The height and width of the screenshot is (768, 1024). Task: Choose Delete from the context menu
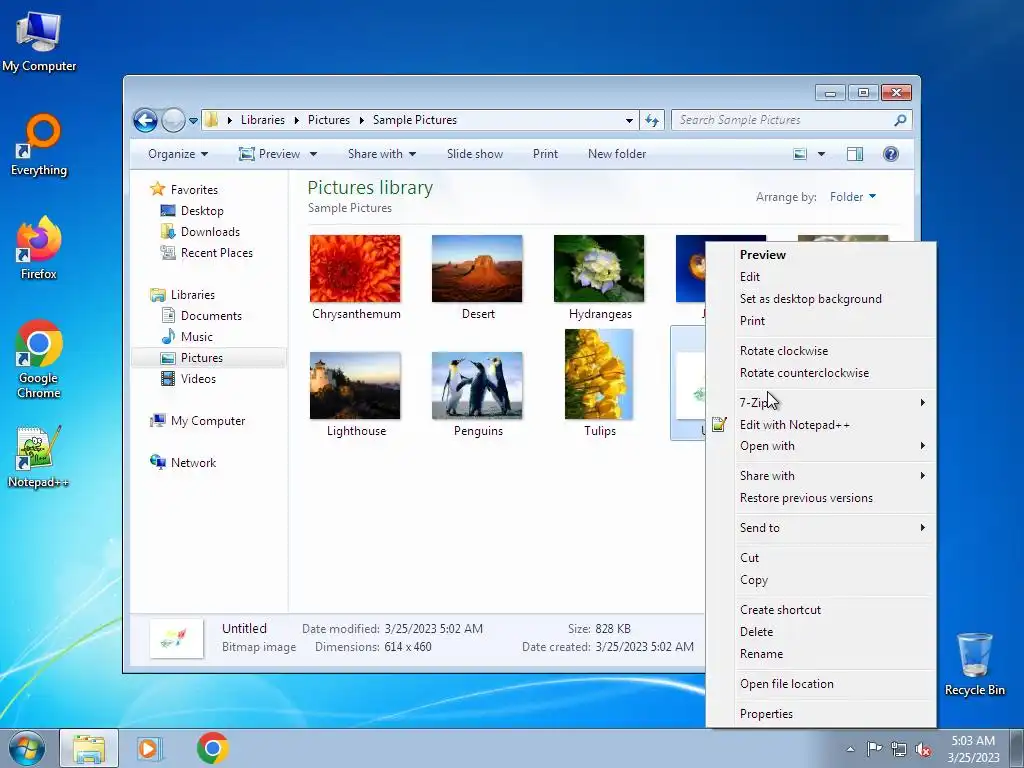tap(833, 632)
